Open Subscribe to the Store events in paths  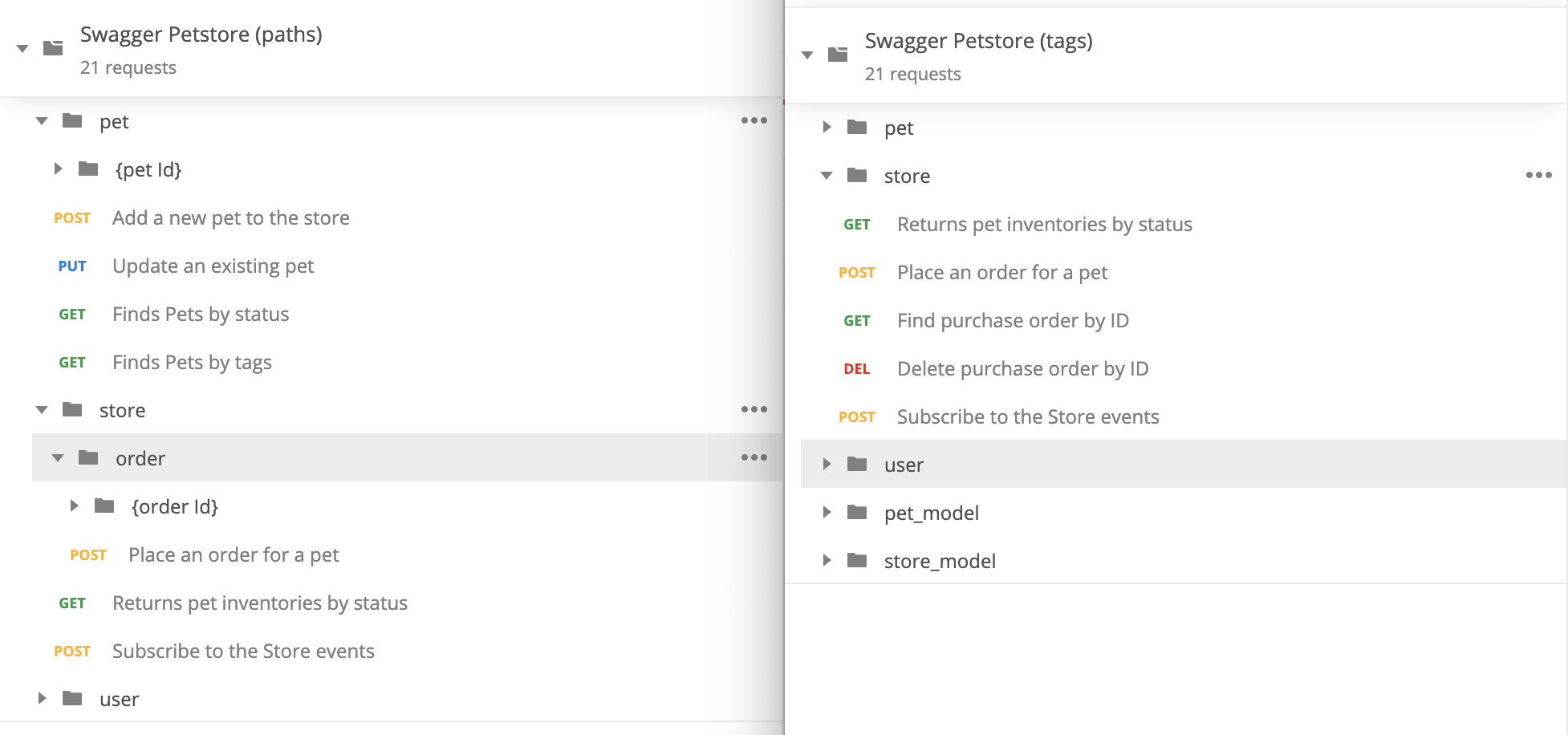[243, 652]
